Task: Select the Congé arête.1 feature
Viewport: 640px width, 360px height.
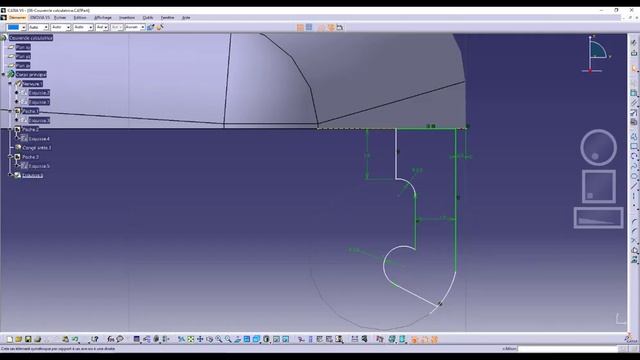Action: click(x=37, y=148)
